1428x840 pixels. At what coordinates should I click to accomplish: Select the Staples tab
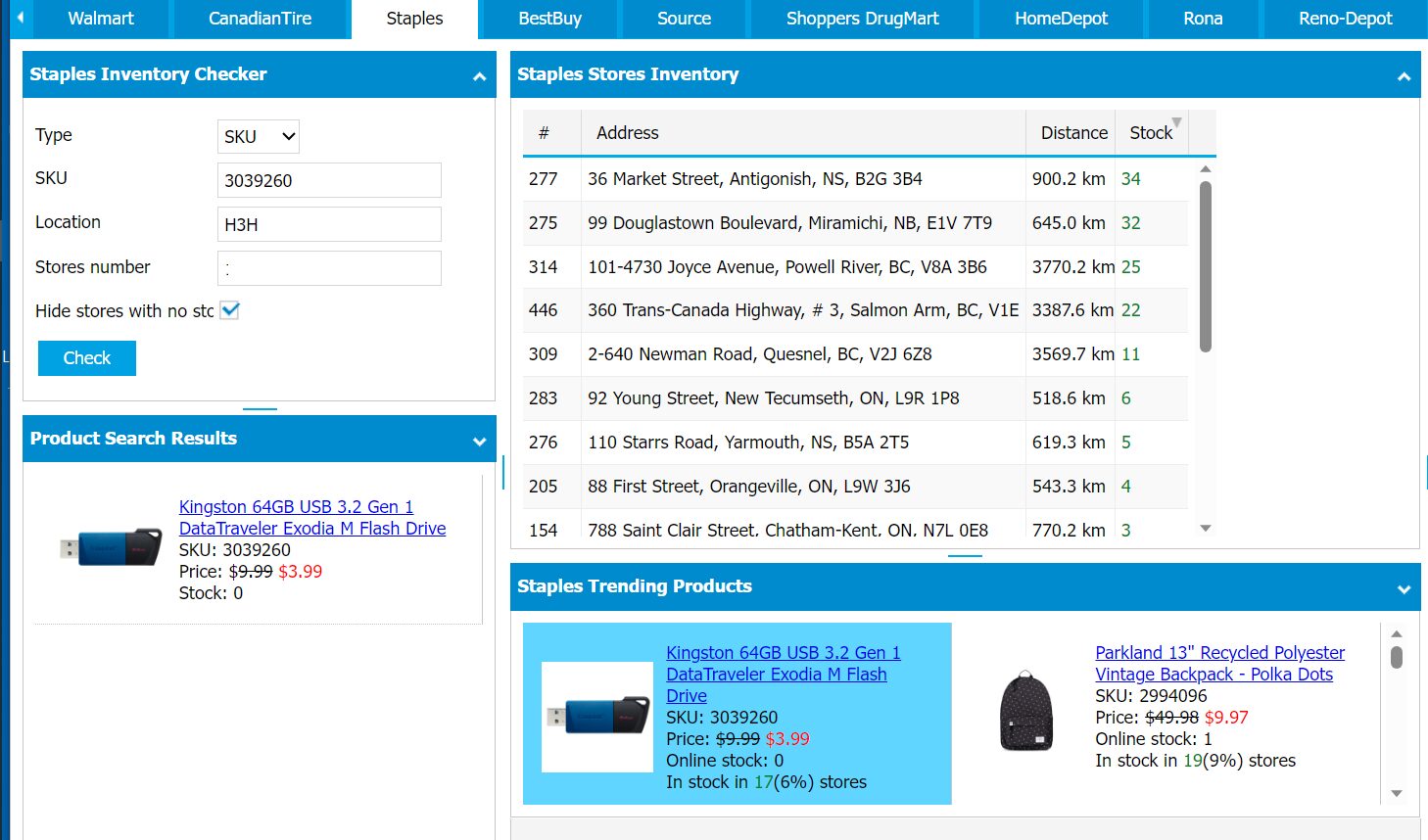pos(414,19)
